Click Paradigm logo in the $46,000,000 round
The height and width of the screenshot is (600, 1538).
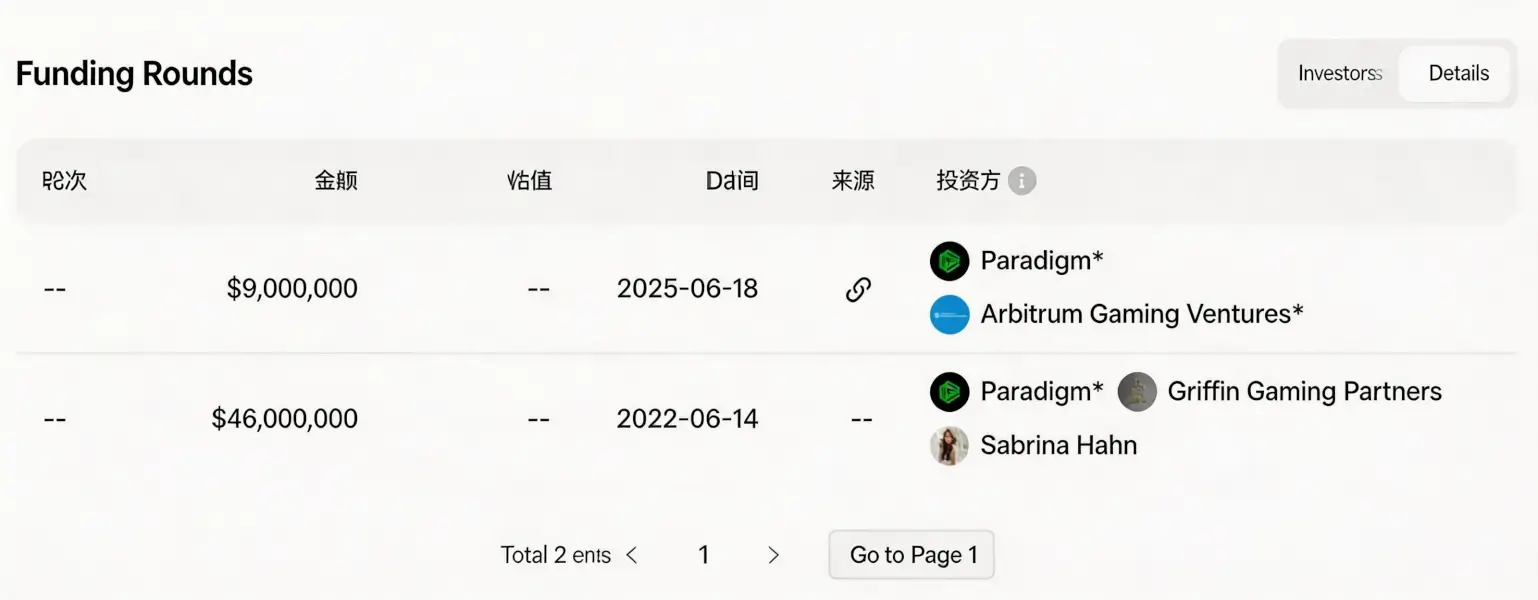[949, 392]
